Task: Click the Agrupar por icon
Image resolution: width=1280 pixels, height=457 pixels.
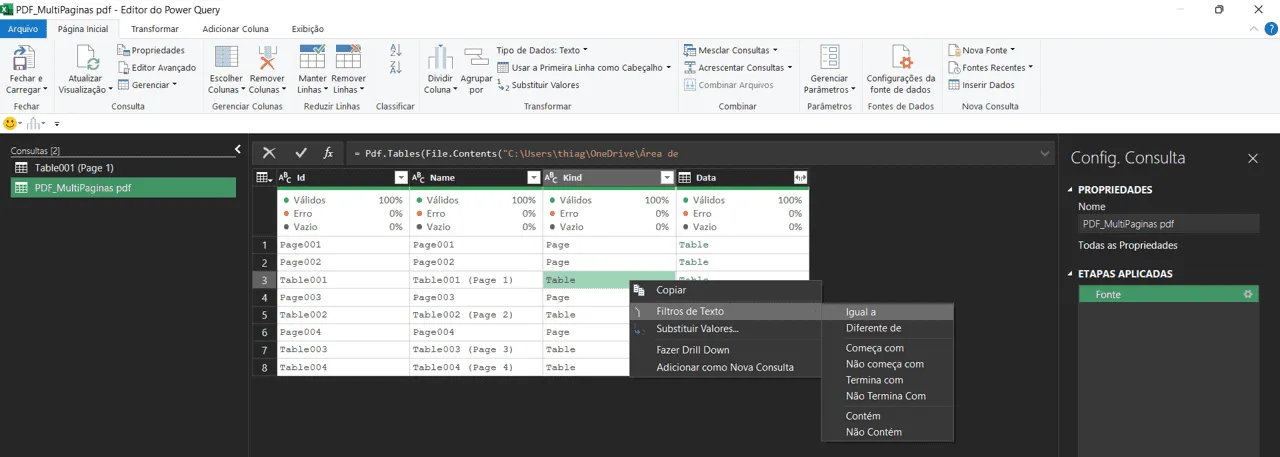Action: coord(476,57)
